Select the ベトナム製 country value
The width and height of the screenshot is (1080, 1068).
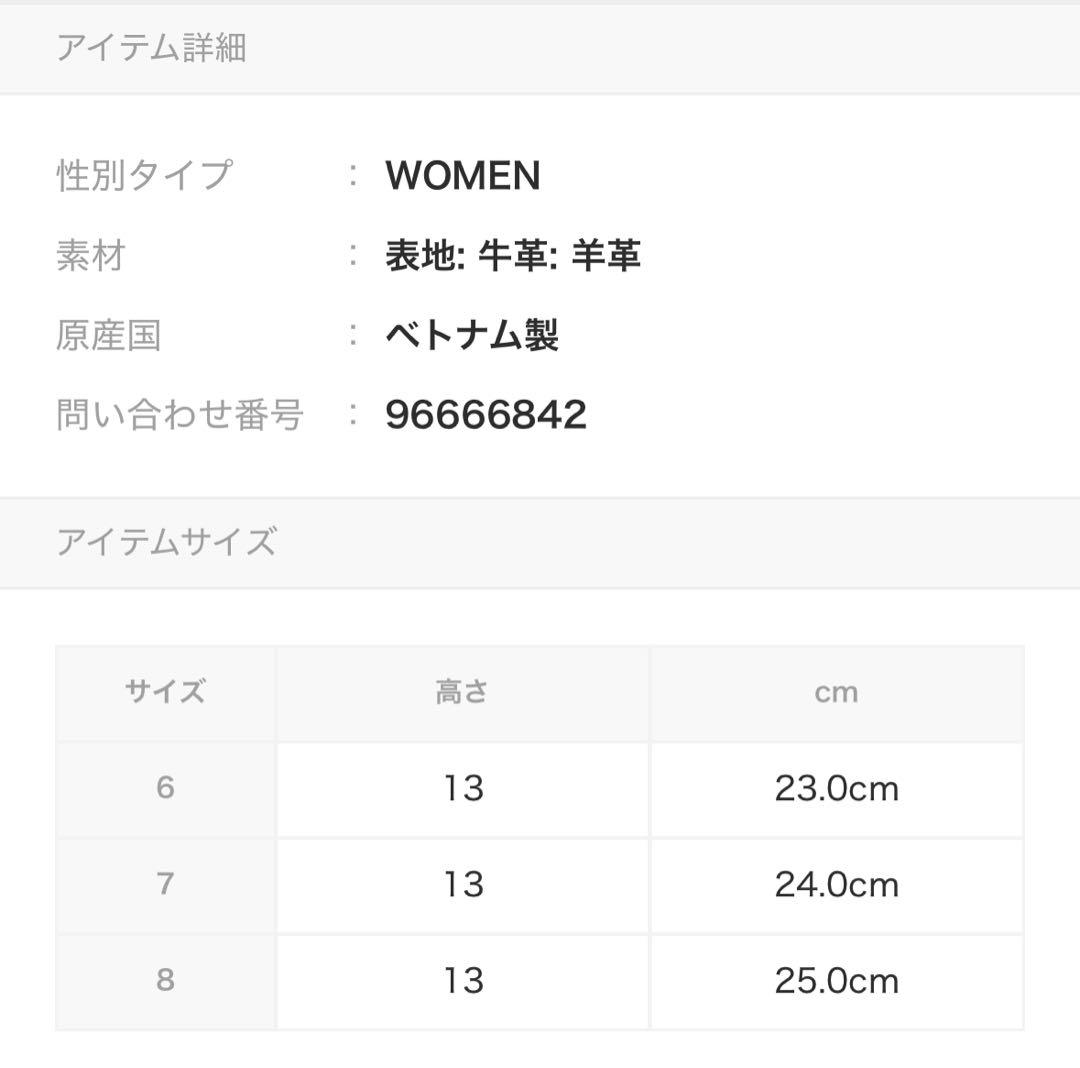(471, 336)
